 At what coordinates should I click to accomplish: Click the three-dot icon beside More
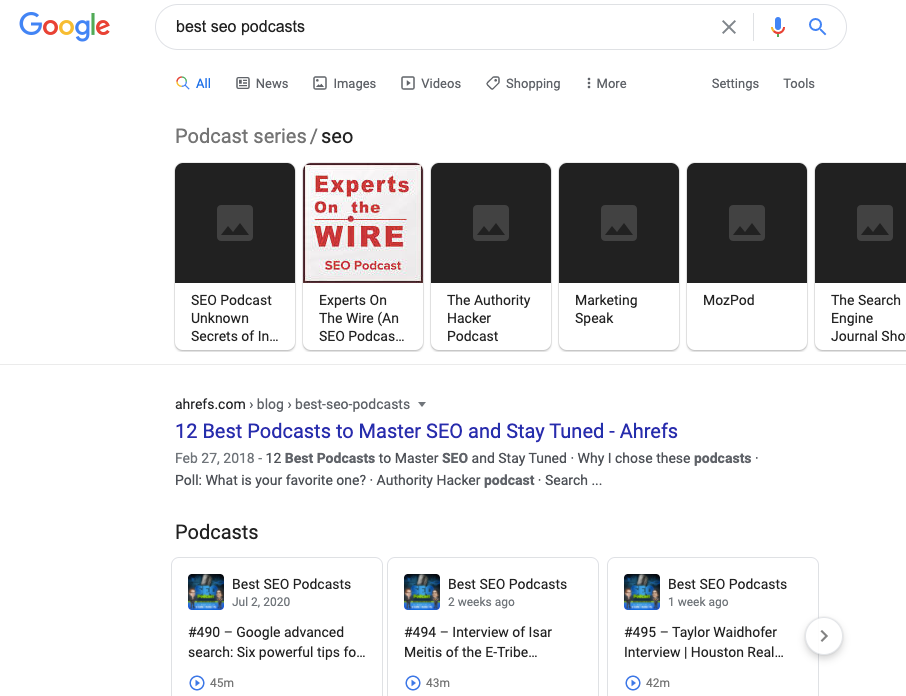coord(588,83)
